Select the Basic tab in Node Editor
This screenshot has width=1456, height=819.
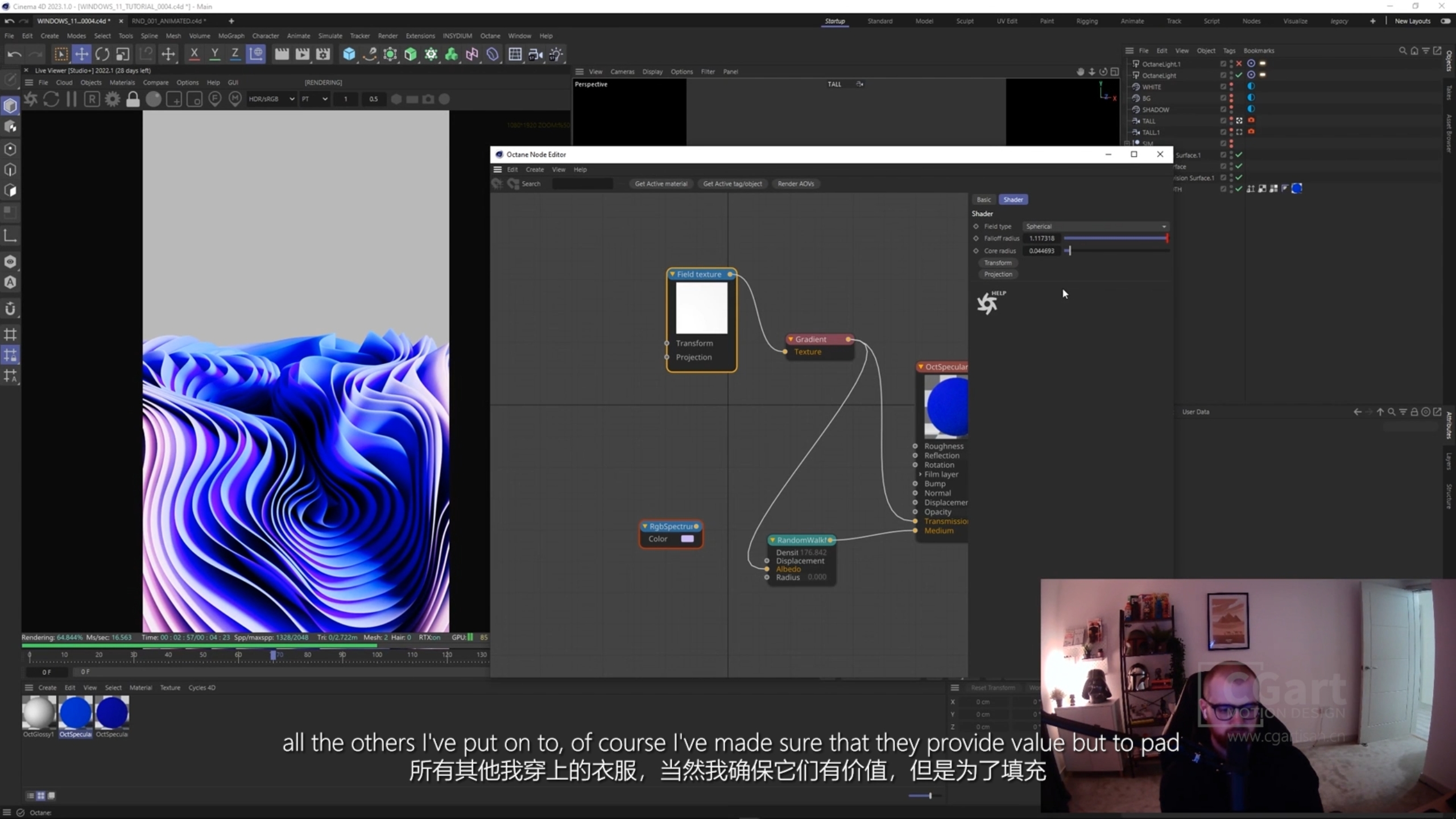[x=983, y=200]
